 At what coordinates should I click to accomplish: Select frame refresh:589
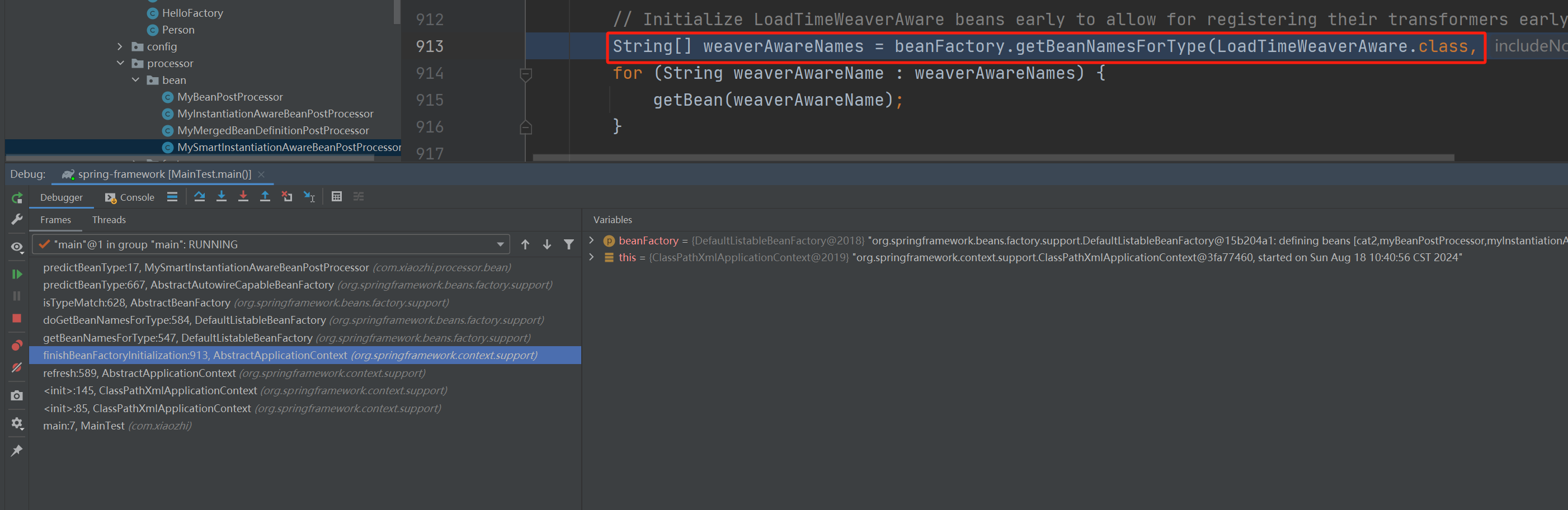(305, 374)
